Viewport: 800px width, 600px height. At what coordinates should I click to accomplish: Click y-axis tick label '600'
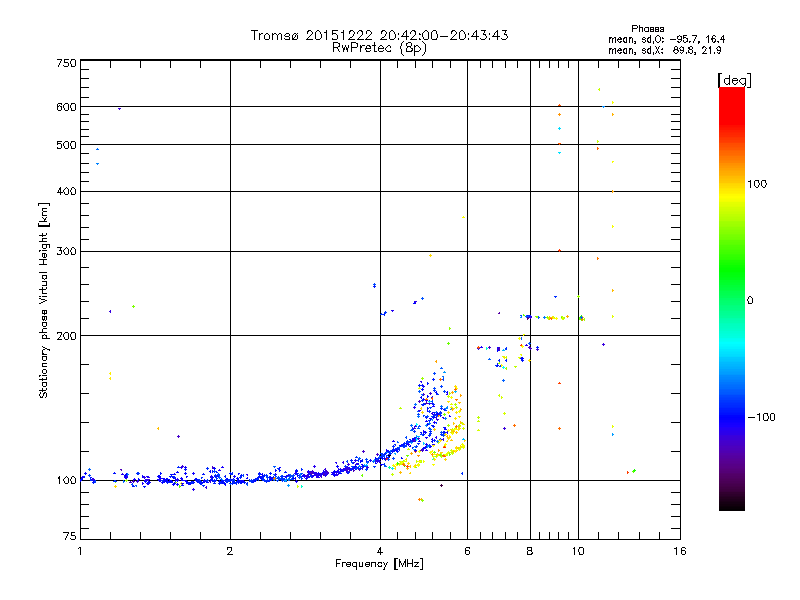point(66,107)
